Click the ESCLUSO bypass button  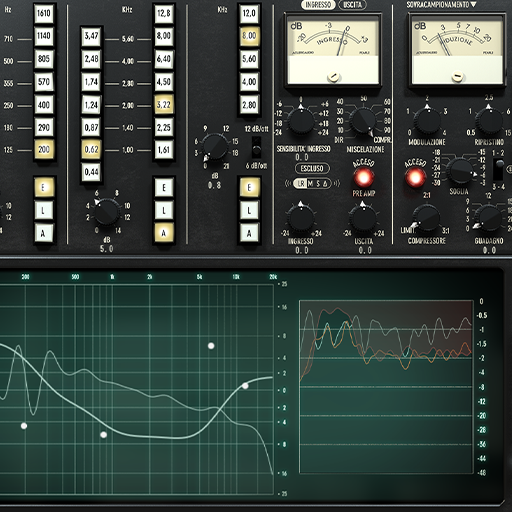pos(312,168)
